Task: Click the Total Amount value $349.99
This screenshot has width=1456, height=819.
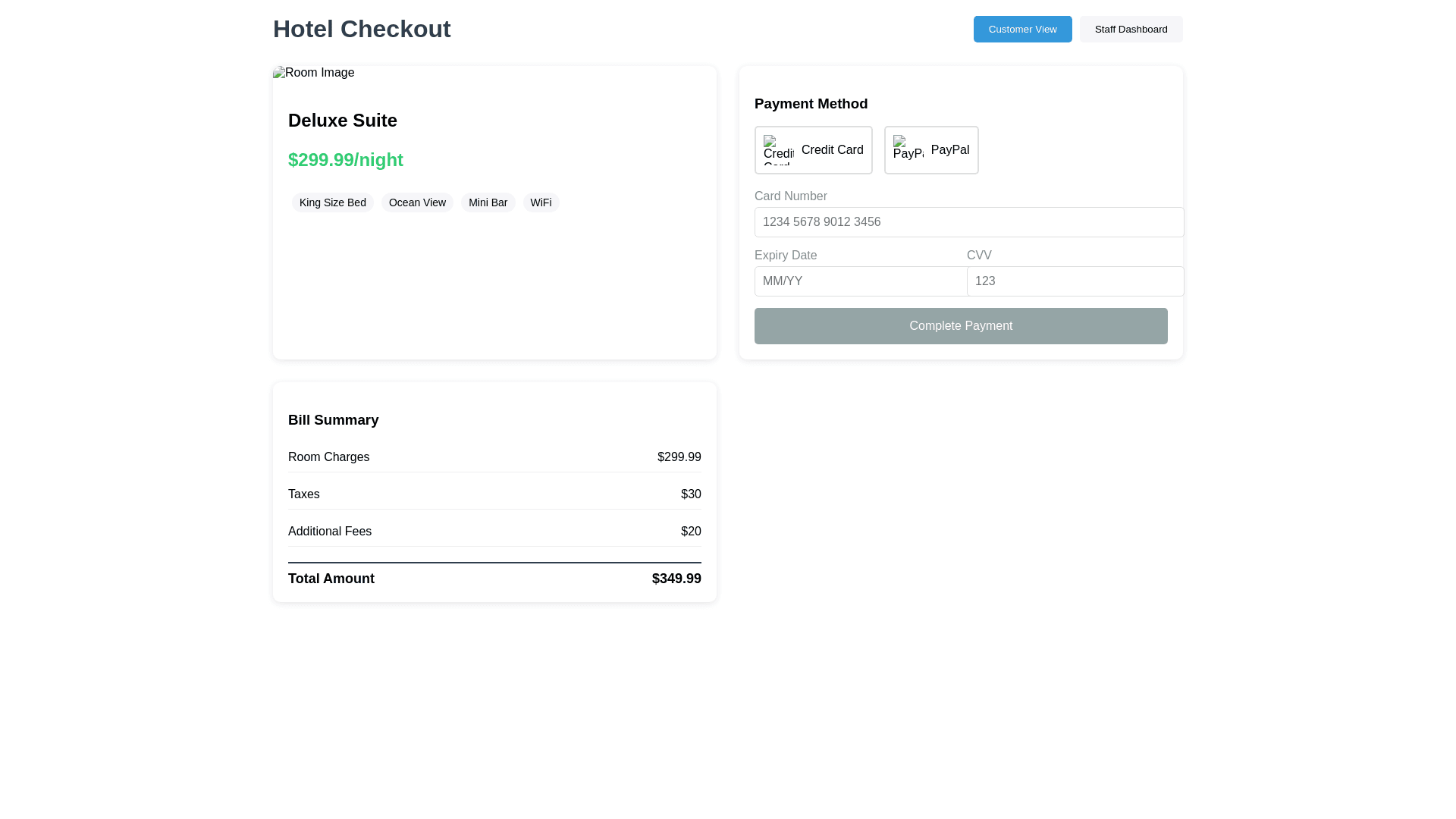Action: [676, 579]
